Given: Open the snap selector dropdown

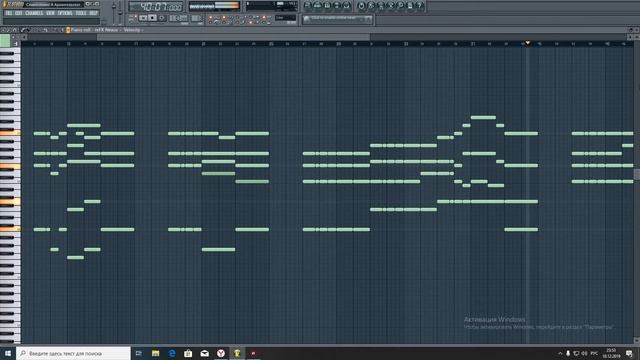Looking at the screenshot, I should (286, 18).
